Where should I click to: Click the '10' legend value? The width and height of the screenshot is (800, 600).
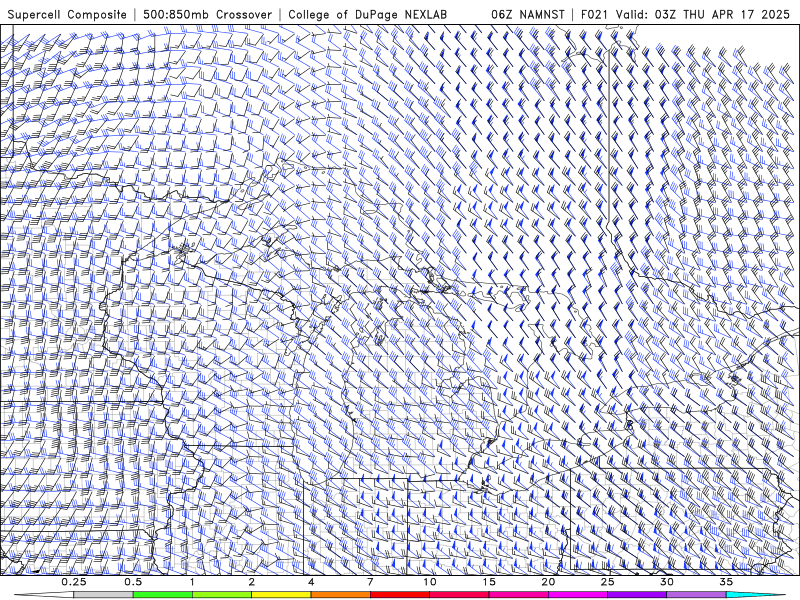pyautogui.click(x=430, y=582)
